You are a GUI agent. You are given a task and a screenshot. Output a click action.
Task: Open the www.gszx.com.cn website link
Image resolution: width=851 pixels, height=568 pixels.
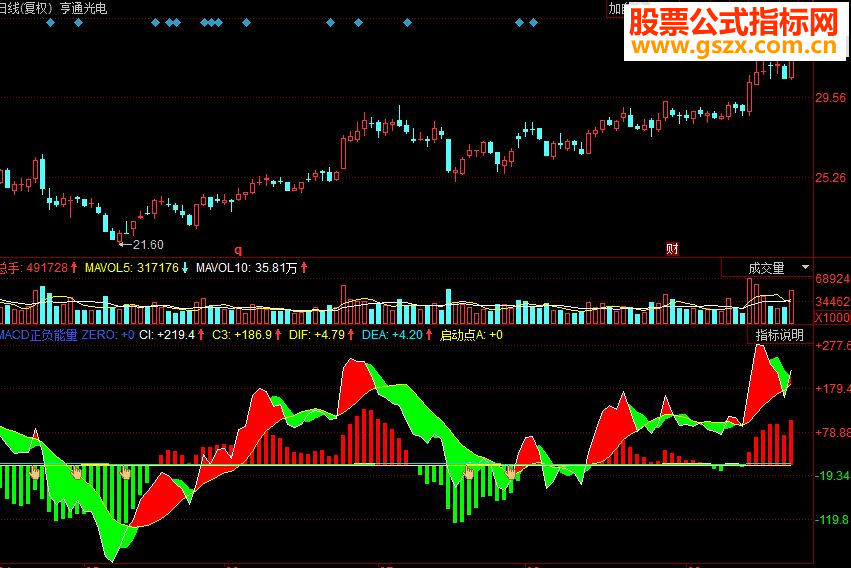click(734, 46)
